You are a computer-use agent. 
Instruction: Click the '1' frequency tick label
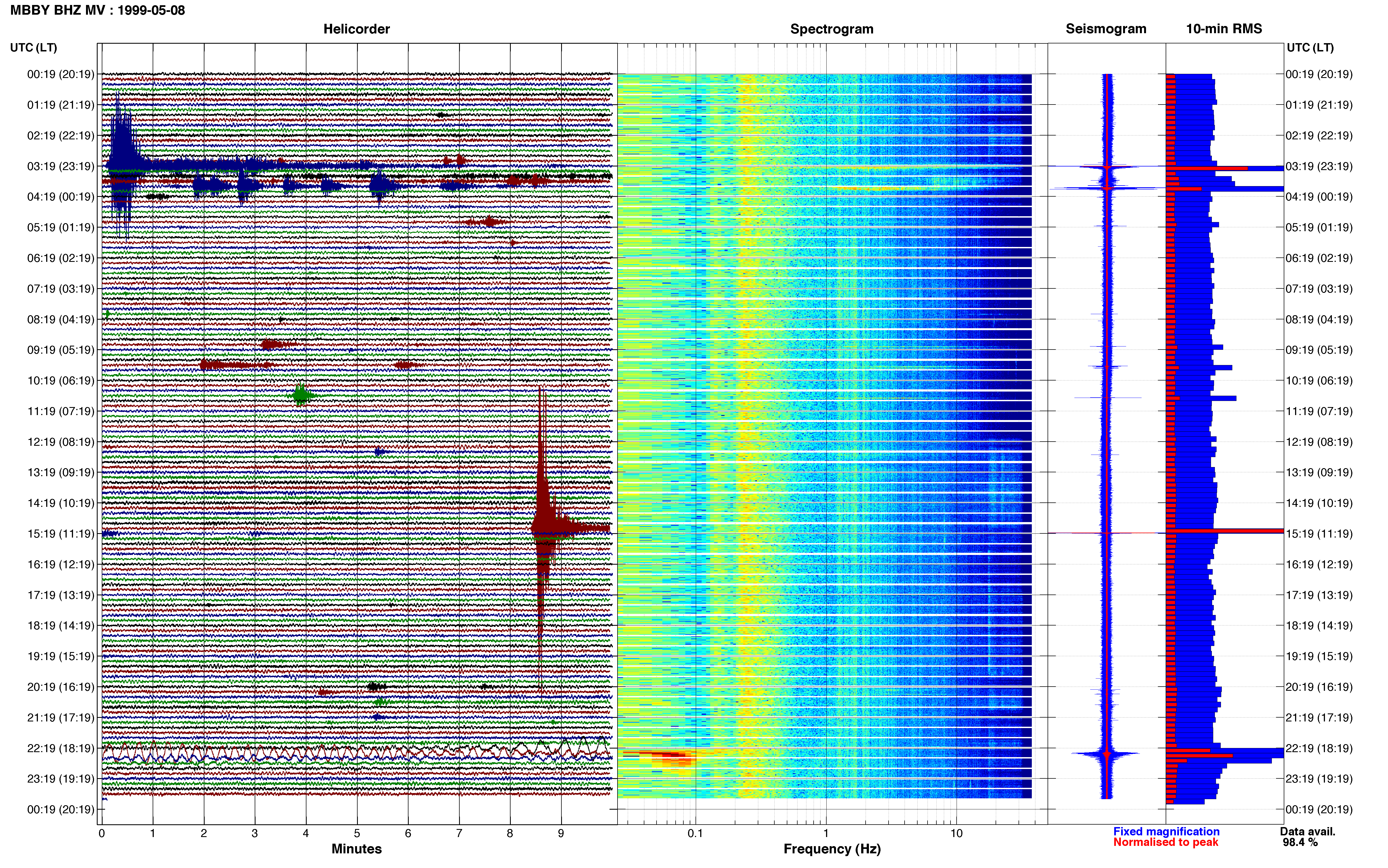pyautogui.click(x=826, y=833)
